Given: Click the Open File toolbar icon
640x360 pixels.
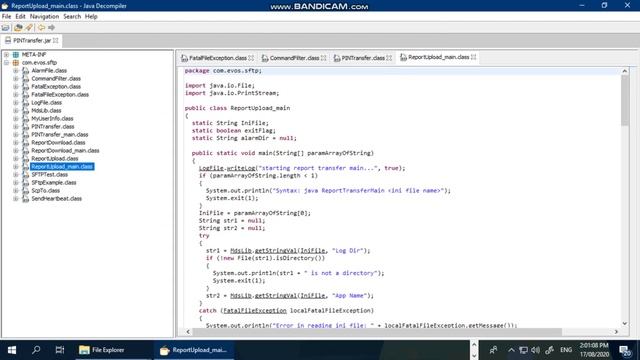Looking at the screenshot, I should (5, 28).
